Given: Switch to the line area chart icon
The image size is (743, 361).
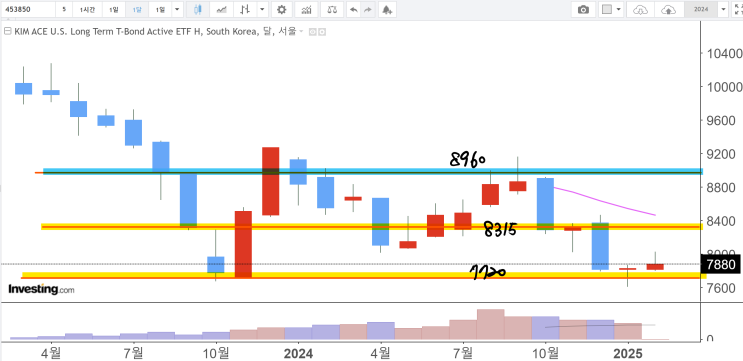Looking at the screenshot, I should [221, 9].
